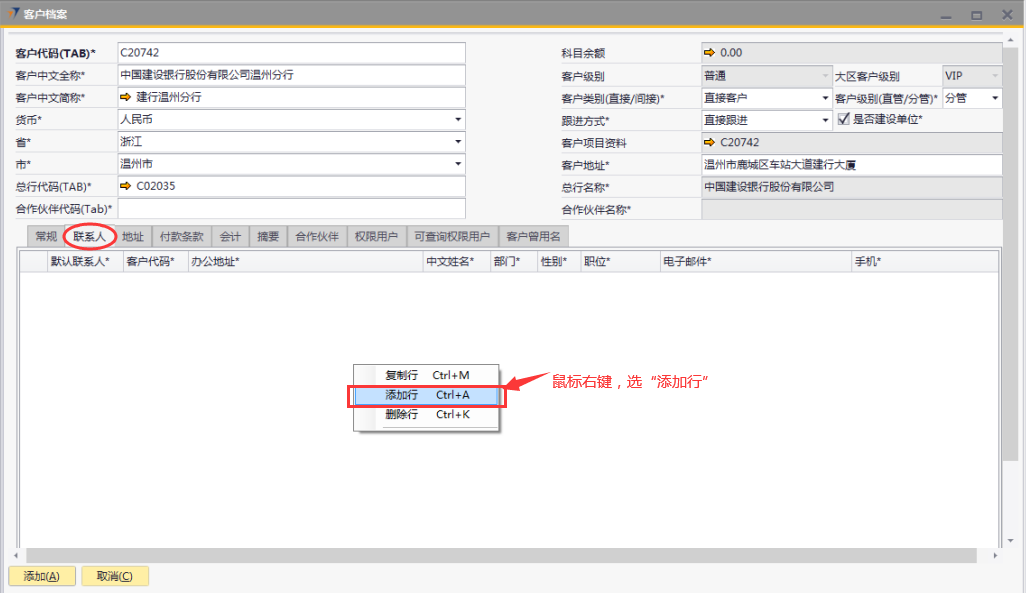Click the orange arrow next to 总行代码 C02035
The height and width of the screenshot is (593, 1026).
click(126, 186)
